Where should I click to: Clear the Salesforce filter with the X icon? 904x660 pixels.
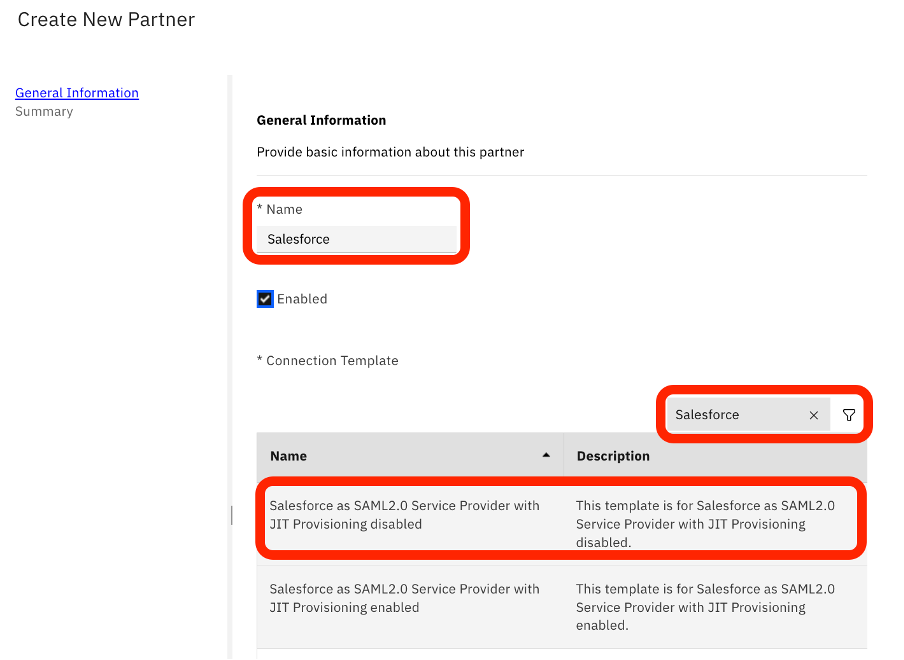[x=813, y=414]
